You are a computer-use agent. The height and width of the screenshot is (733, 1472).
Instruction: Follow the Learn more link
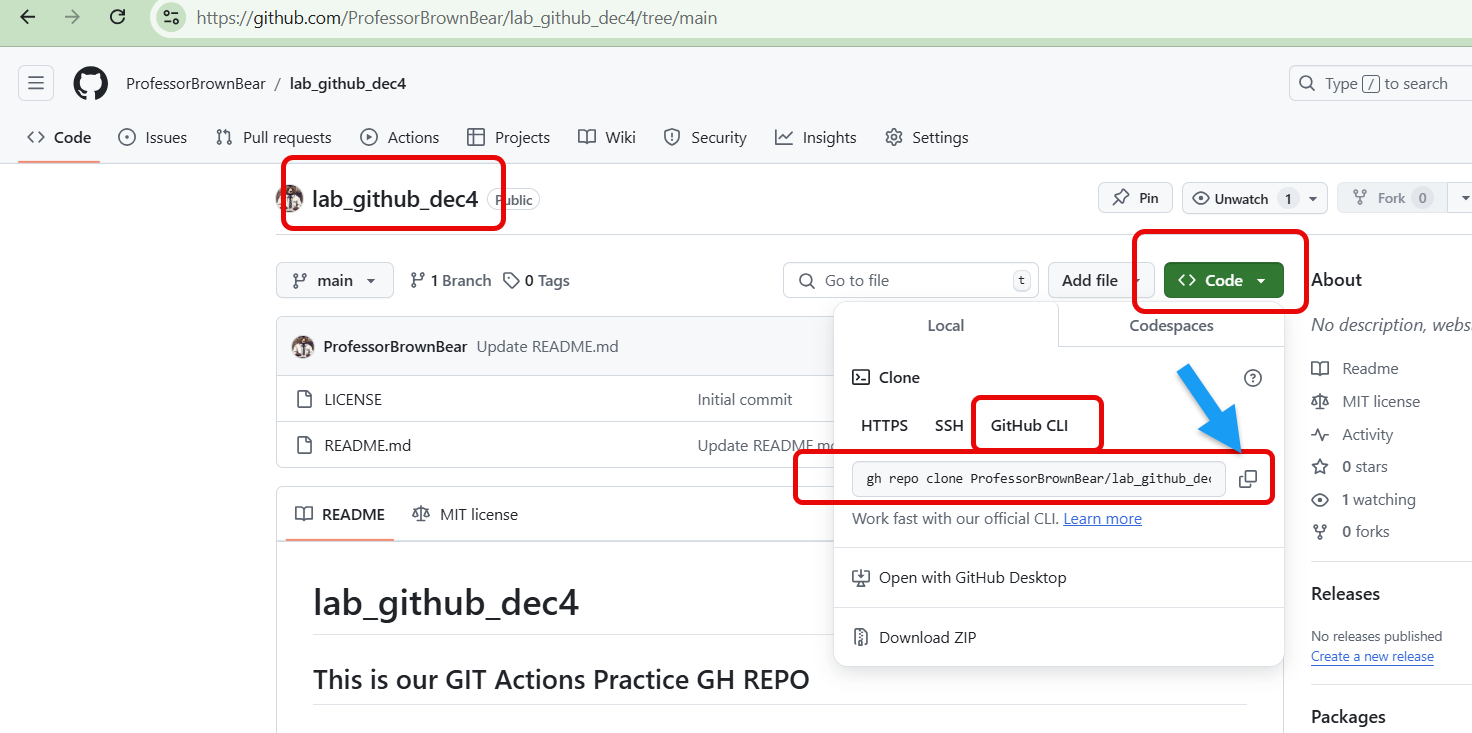(1102, 519)
